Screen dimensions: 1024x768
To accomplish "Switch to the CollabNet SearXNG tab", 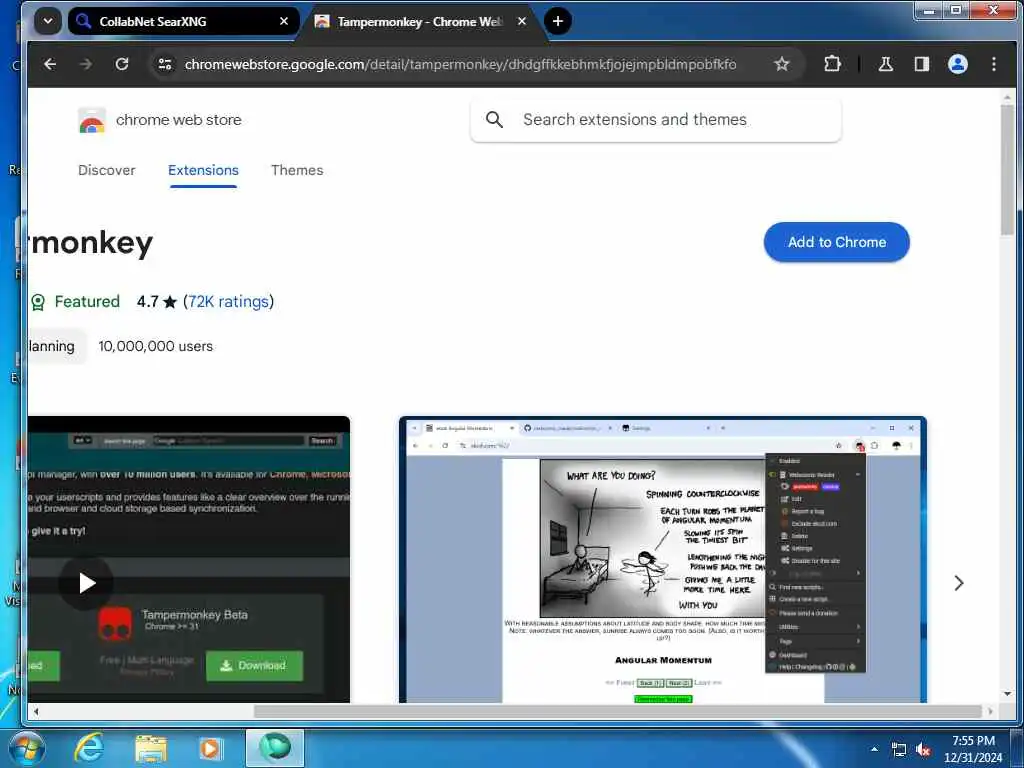I will point(183,22).
